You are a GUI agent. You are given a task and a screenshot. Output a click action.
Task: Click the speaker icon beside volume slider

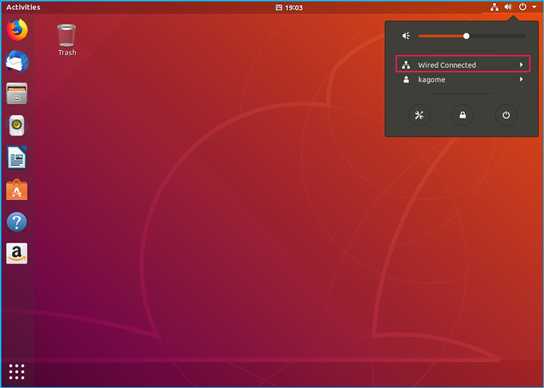pyautogui.click(x=406, y=36)
